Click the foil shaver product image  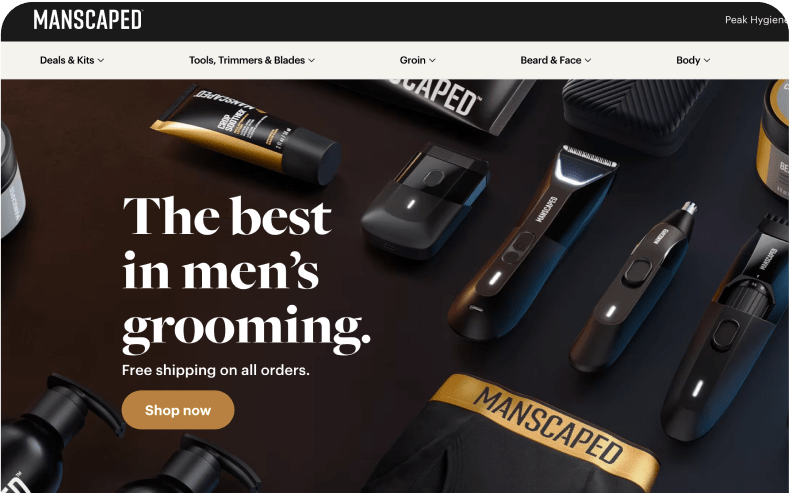(x=424, y=201)
